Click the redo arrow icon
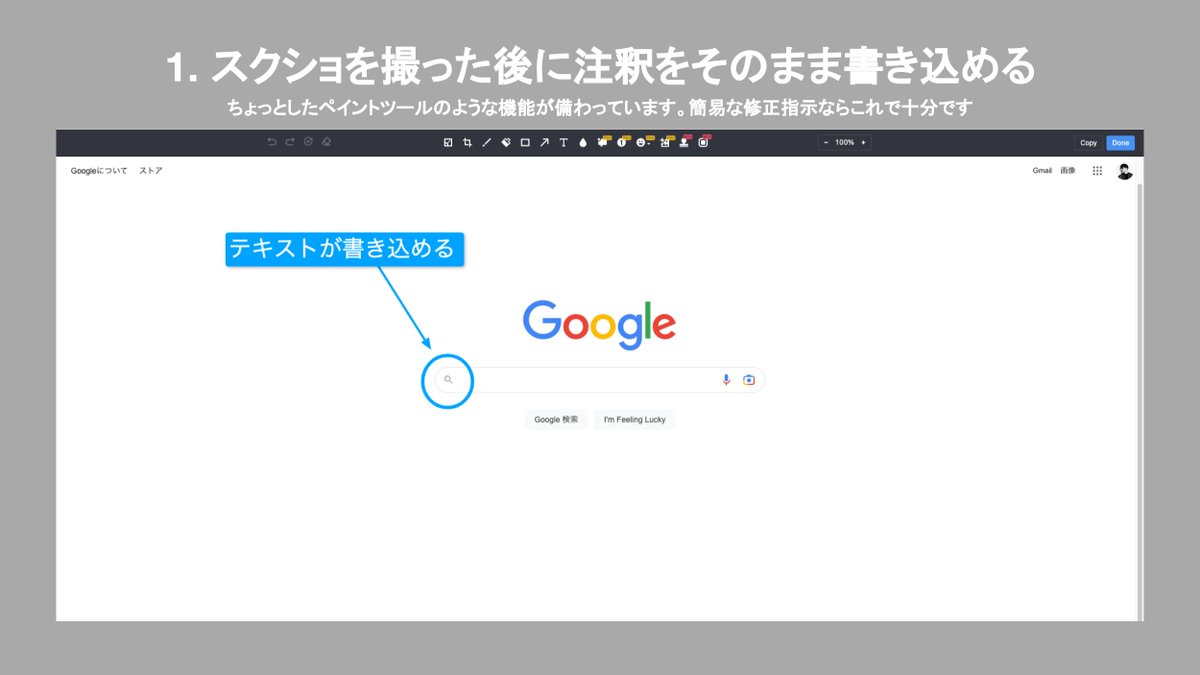Image resolution: width=1200 pixels, height=675 pixels. (290, 142)
